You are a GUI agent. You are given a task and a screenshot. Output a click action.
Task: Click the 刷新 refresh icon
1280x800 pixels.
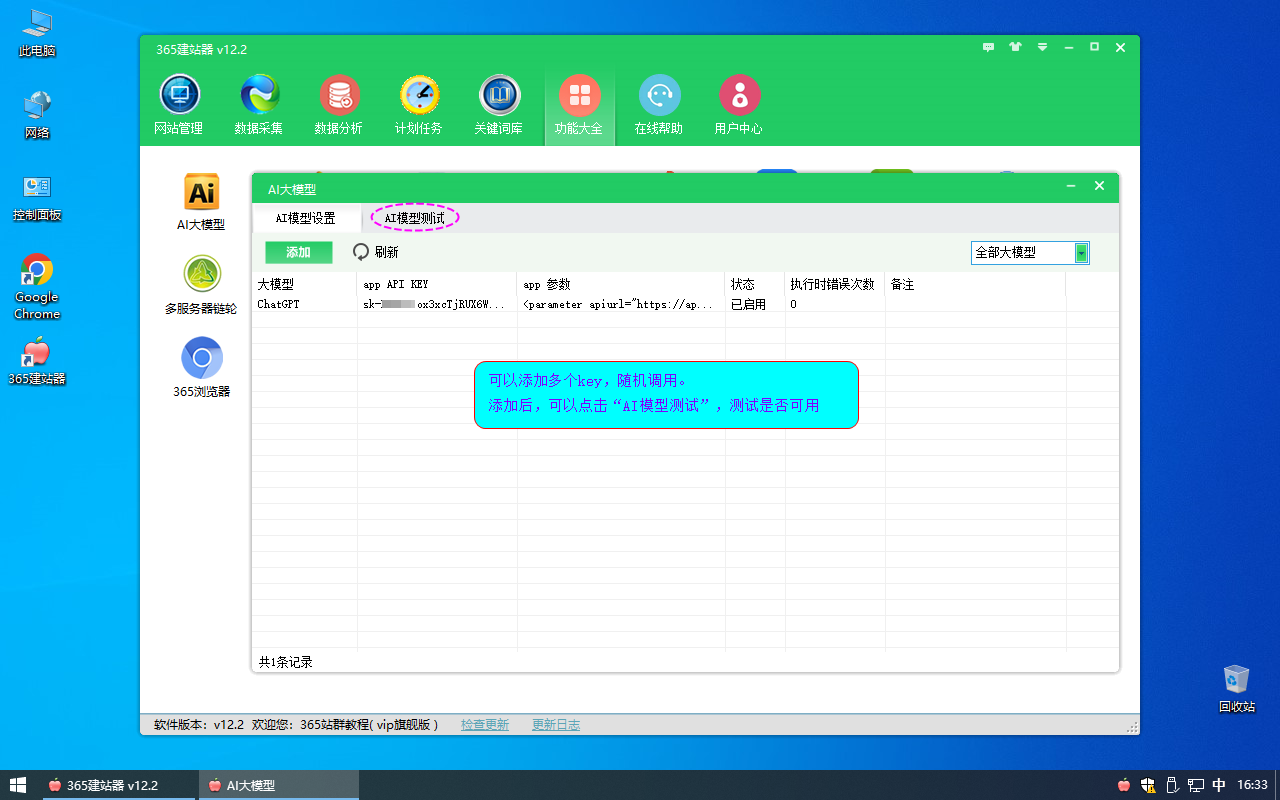[x=361, y=252]
